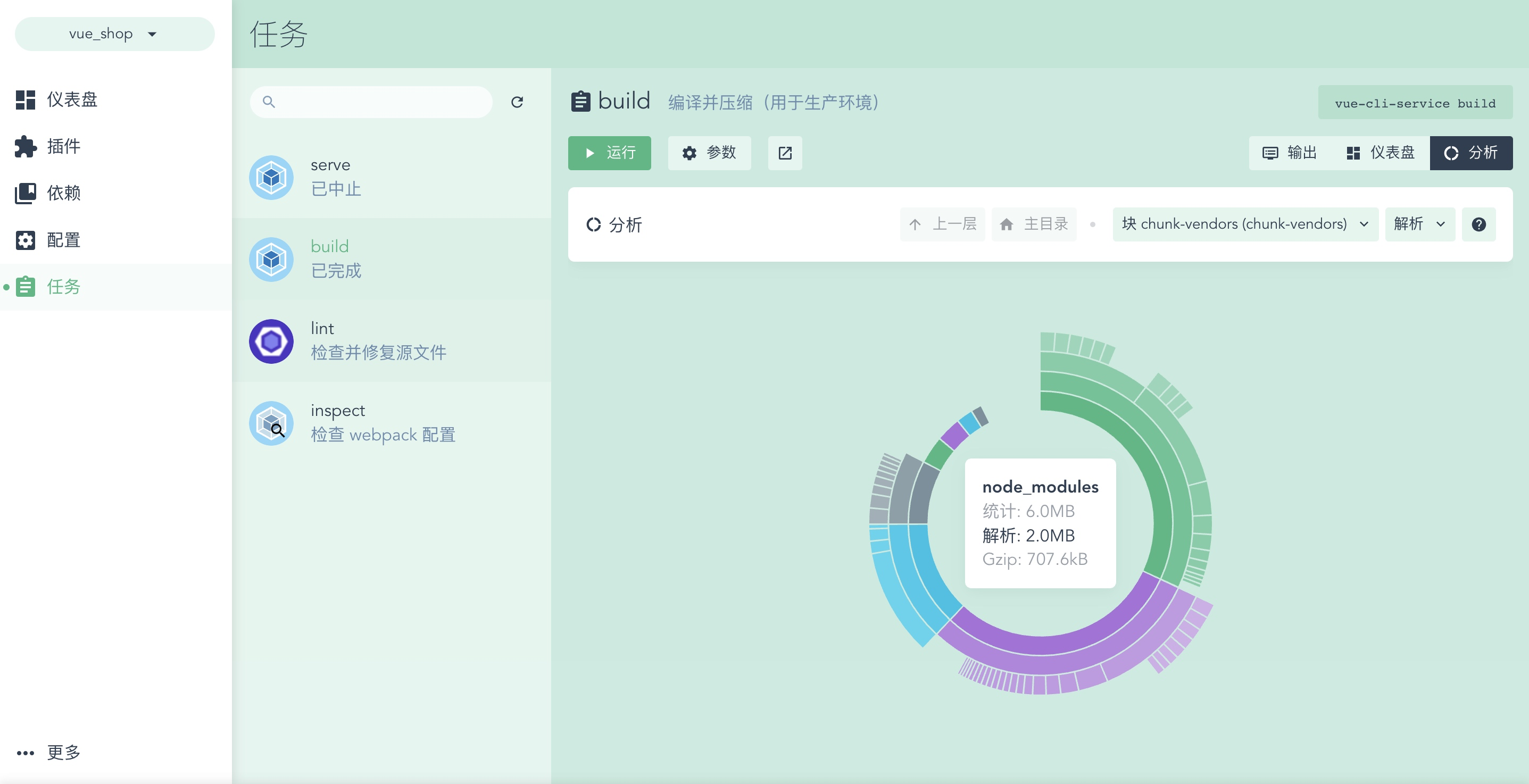1529x784 pixels.
Task: Click the 分析 panel title icon
Action: click(594, 224)
